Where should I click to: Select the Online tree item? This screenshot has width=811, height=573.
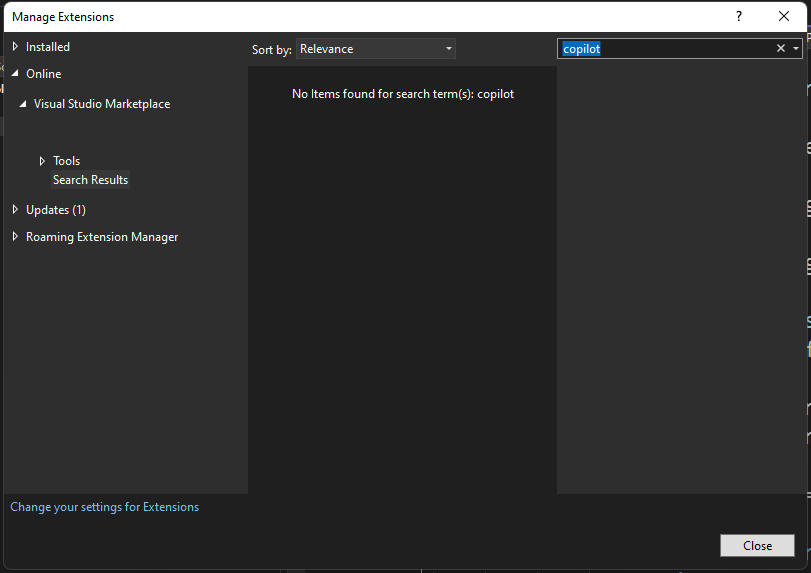43,74
